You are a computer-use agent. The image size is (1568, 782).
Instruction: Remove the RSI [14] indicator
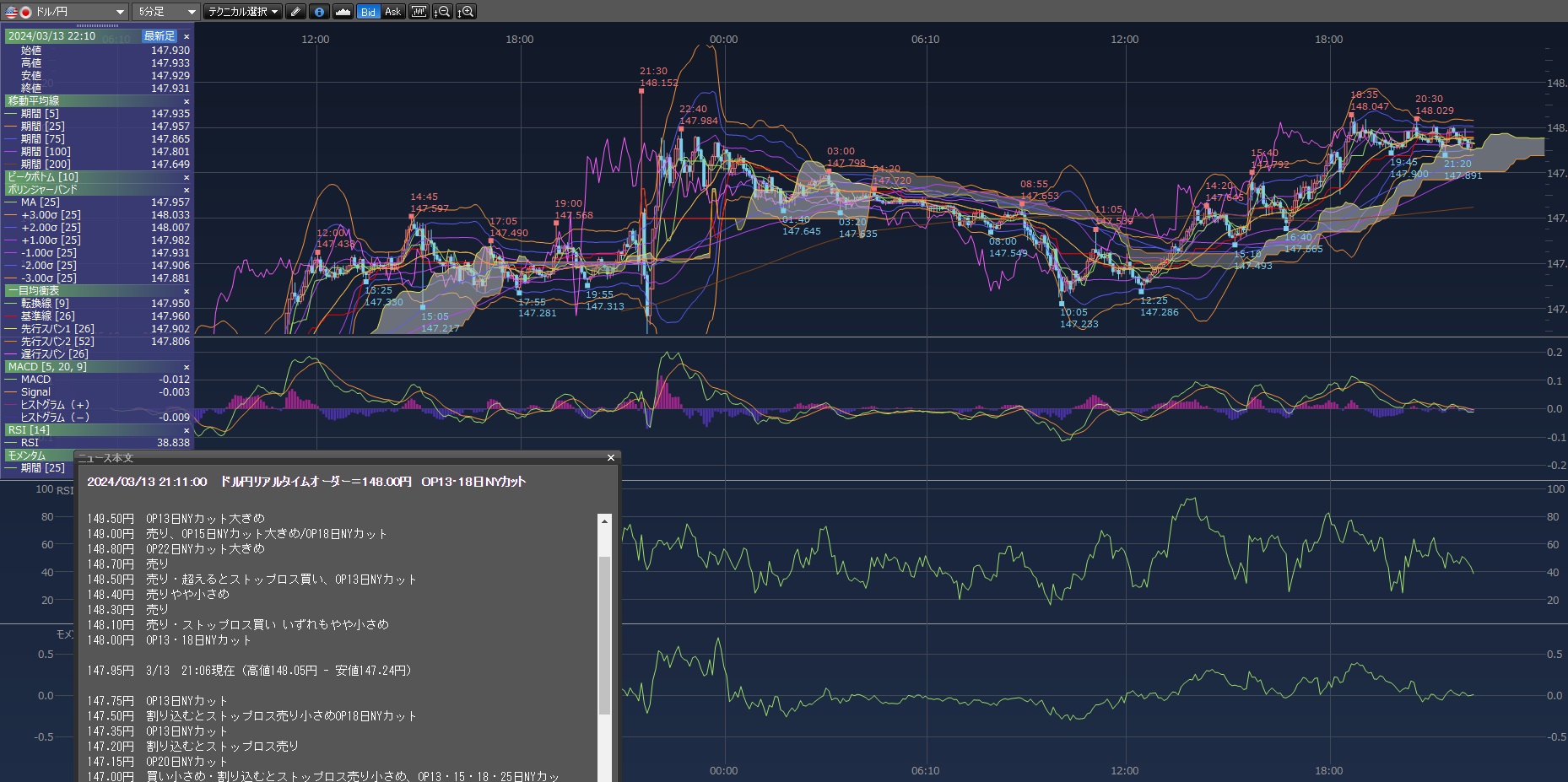pyautogui.click(x=187, y=430)
